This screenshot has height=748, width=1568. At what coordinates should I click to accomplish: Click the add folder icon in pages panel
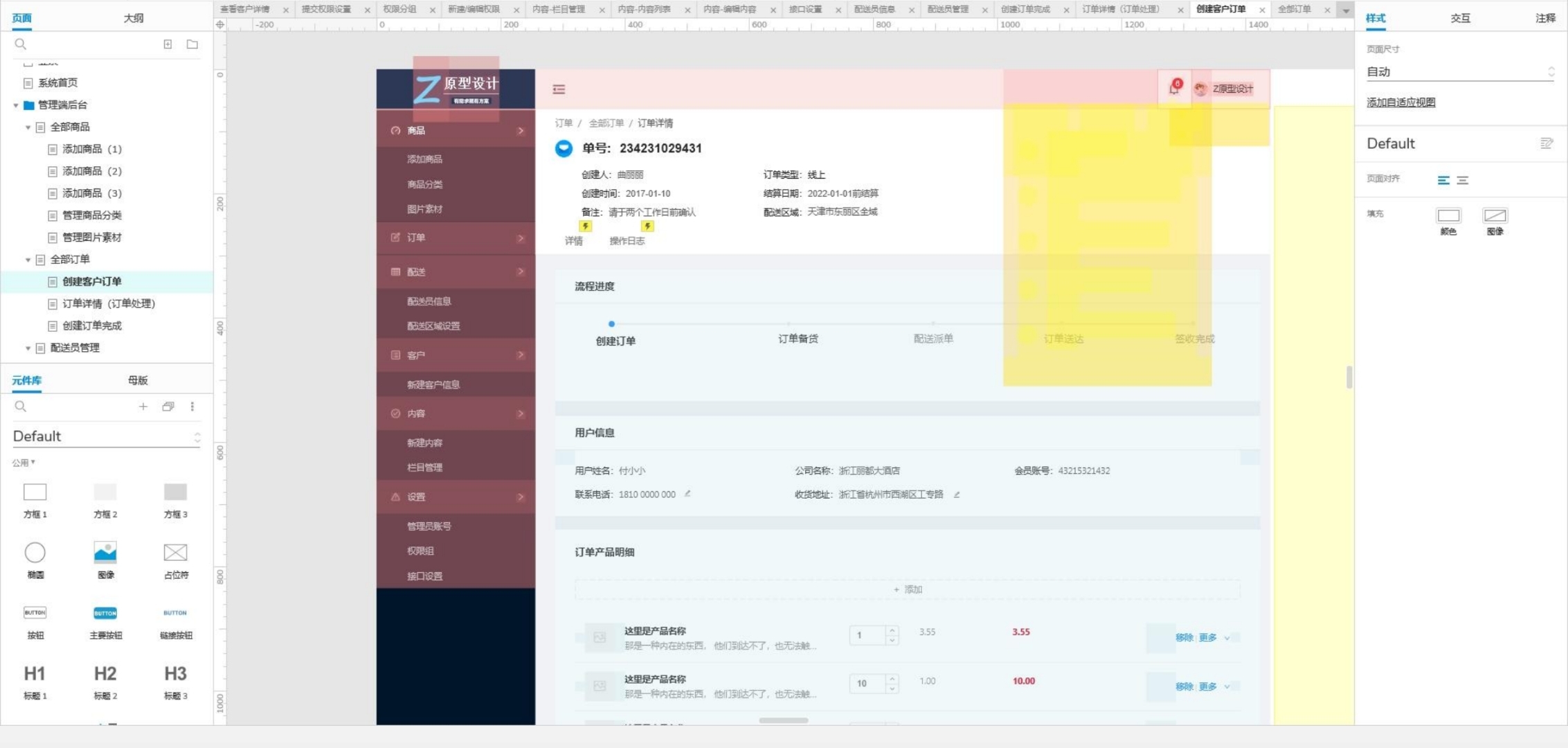click(x=192, y=44)
